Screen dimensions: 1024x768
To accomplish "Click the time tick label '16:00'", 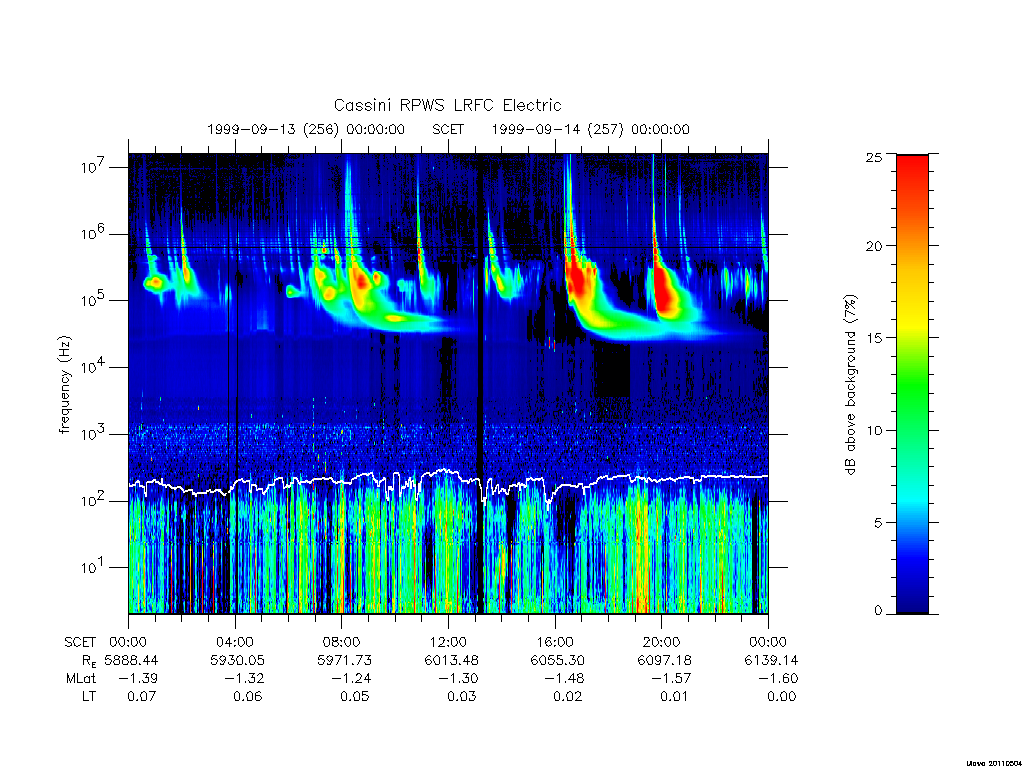I will [555, 642].
